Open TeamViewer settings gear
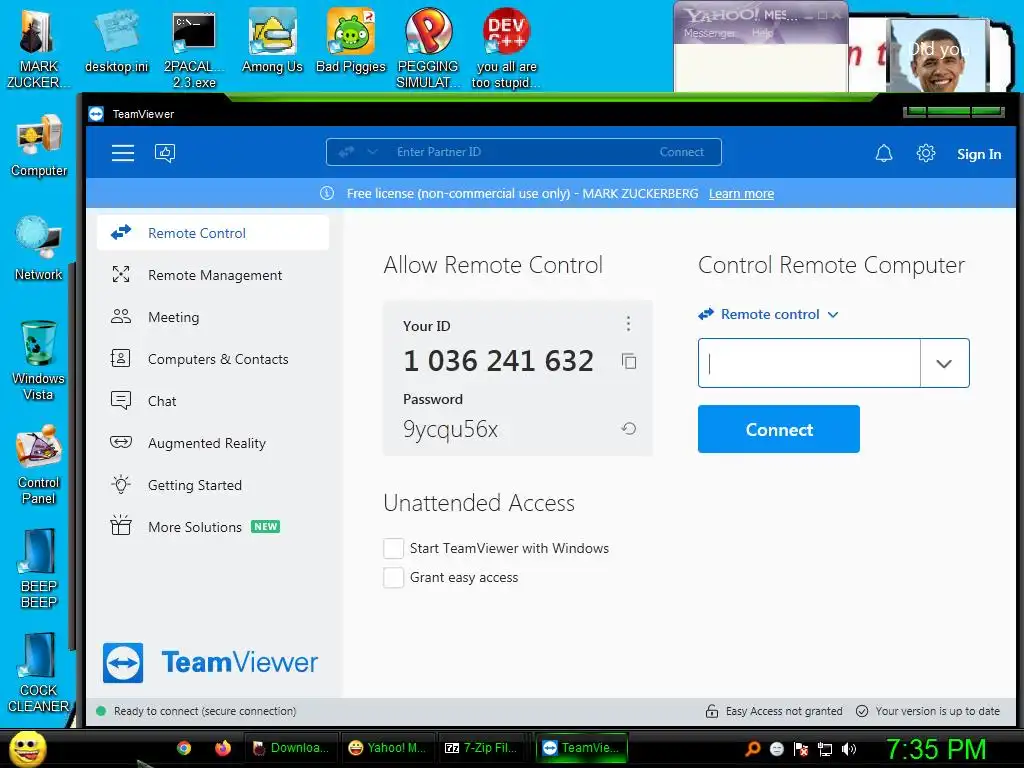This screenshot has width=1024, height=768. (925, 153)
